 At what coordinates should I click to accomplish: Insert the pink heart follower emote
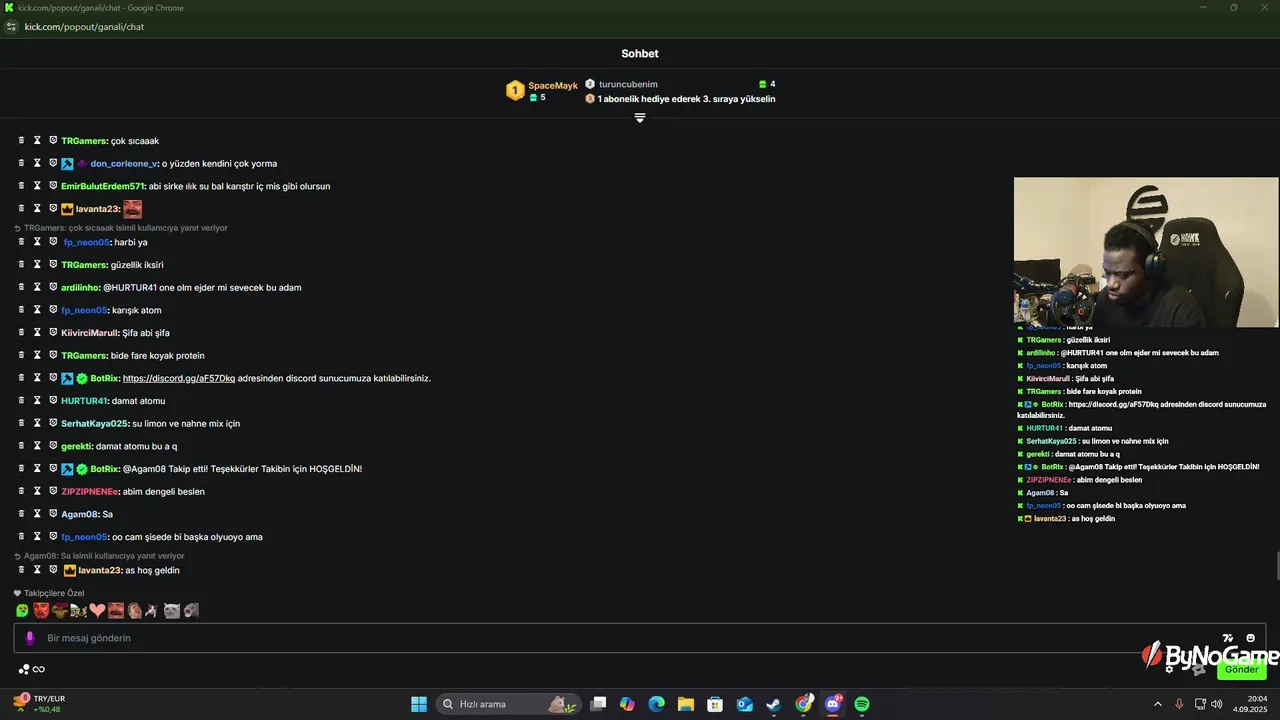click(x=97, y=610)
